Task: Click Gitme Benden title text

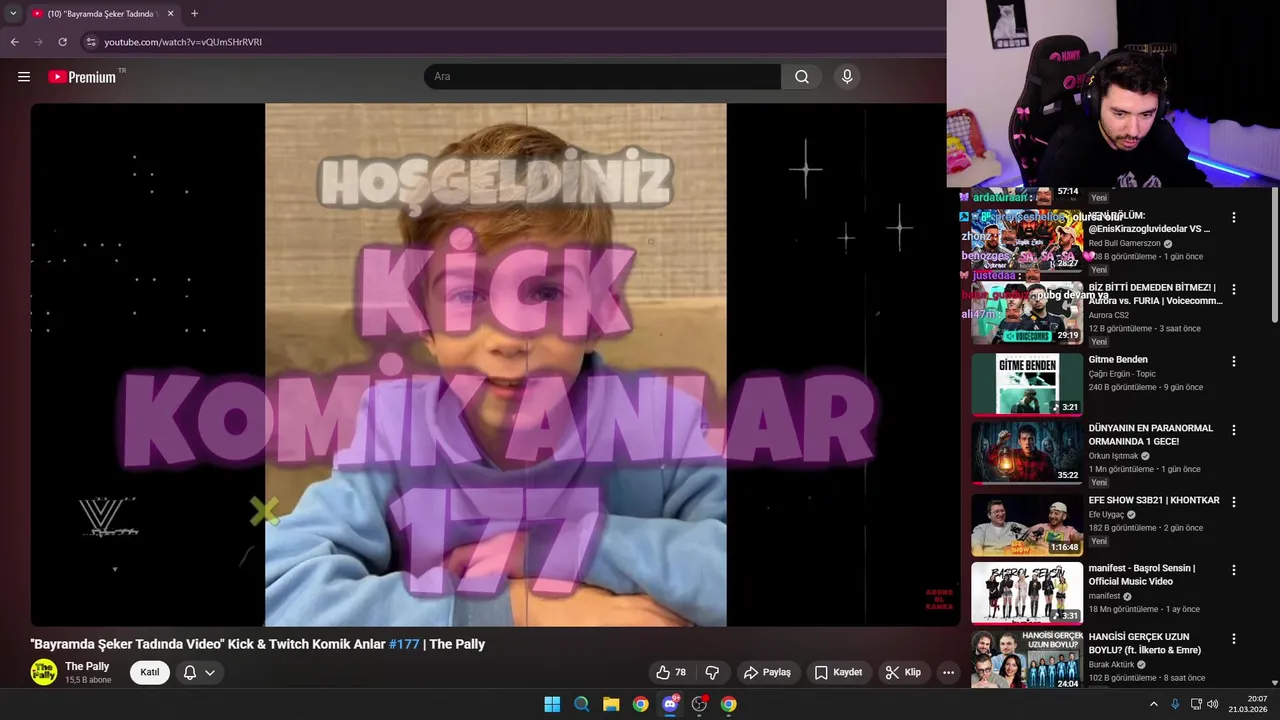Action: pos(1118,360)
